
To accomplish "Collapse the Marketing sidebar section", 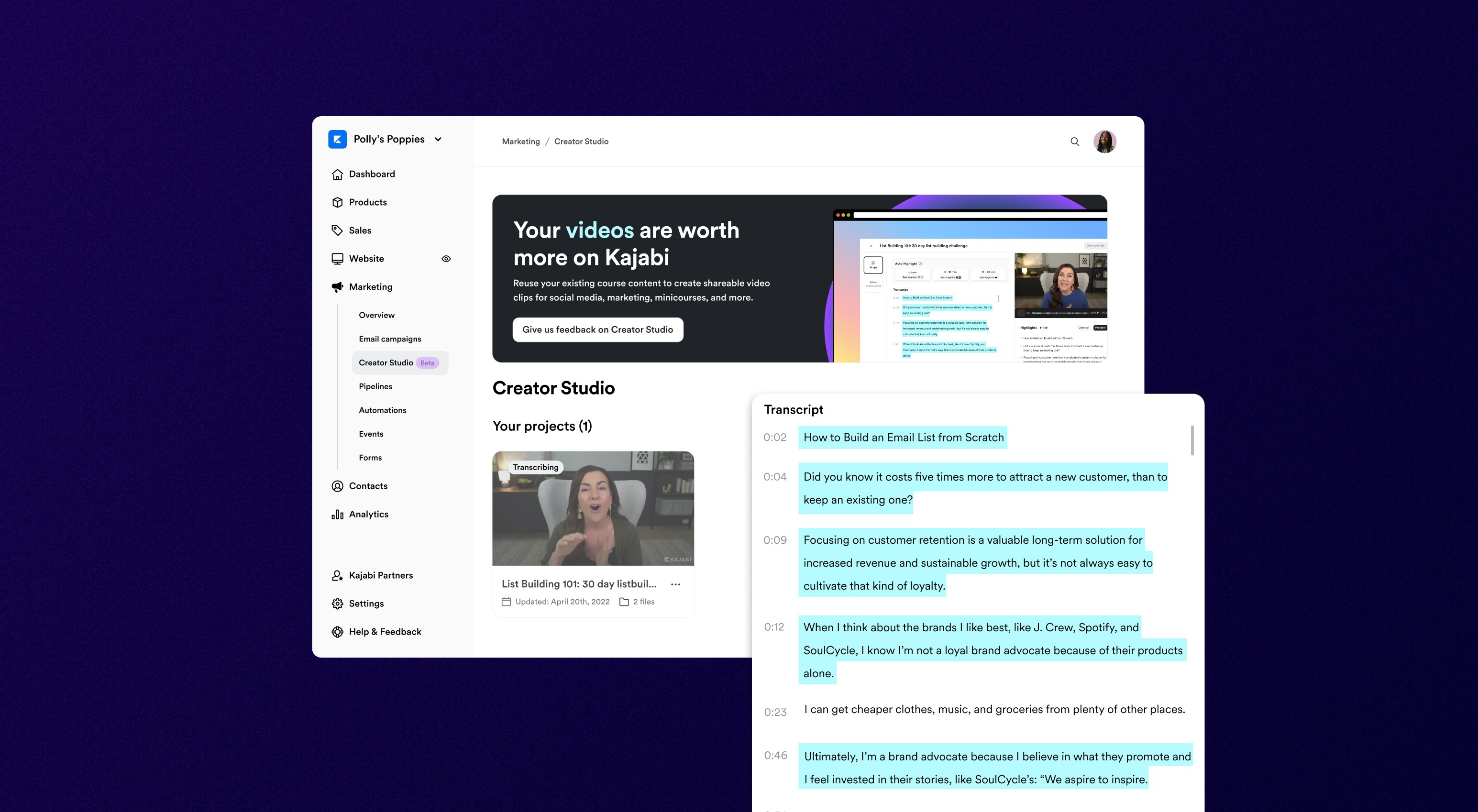I will pos(370,287).
